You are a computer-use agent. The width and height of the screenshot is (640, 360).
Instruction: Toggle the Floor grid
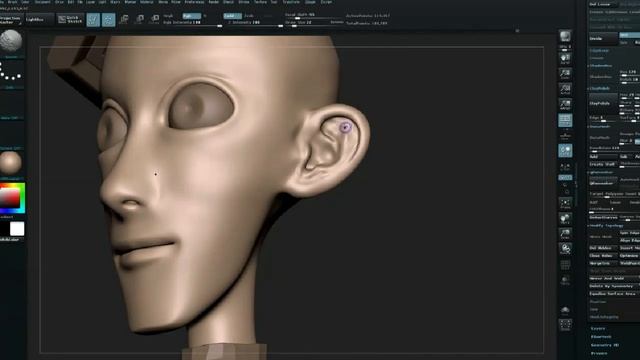coord(565,135)
